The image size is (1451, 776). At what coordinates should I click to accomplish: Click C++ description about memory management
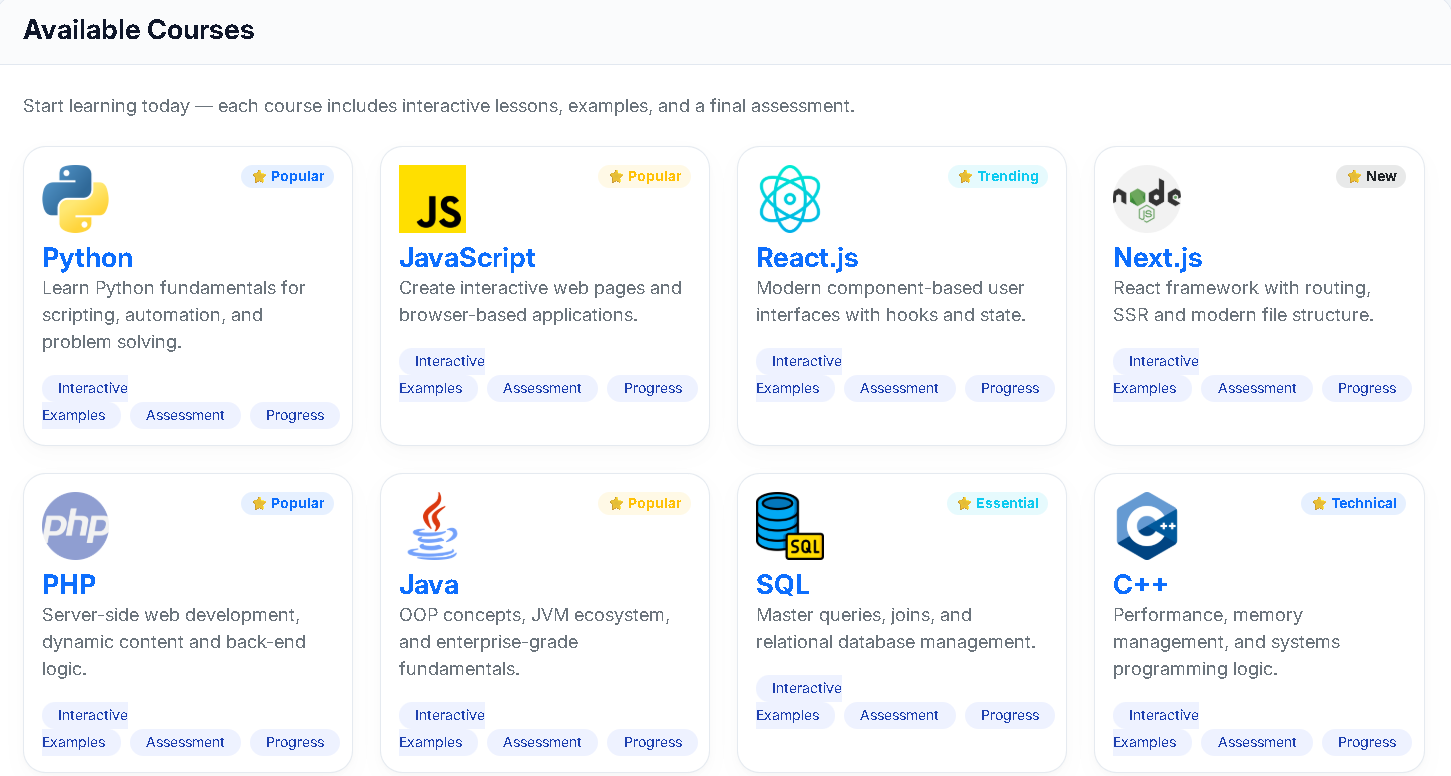point(1226,642)
